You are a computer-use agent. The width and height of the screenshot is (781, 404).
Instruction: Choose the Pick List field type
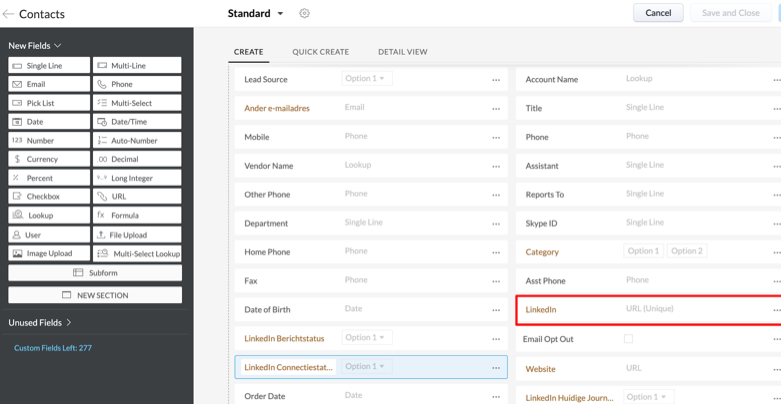pyautogui.click(x=49, y=103)
